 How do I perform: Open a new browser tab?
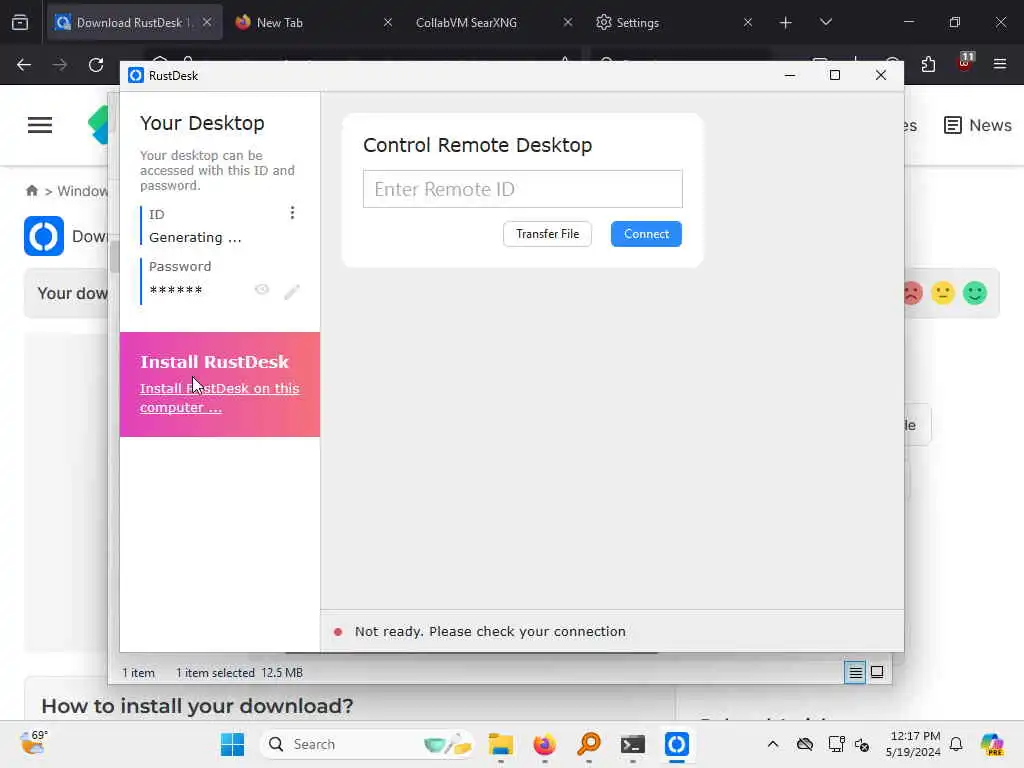tap(786, 23)
